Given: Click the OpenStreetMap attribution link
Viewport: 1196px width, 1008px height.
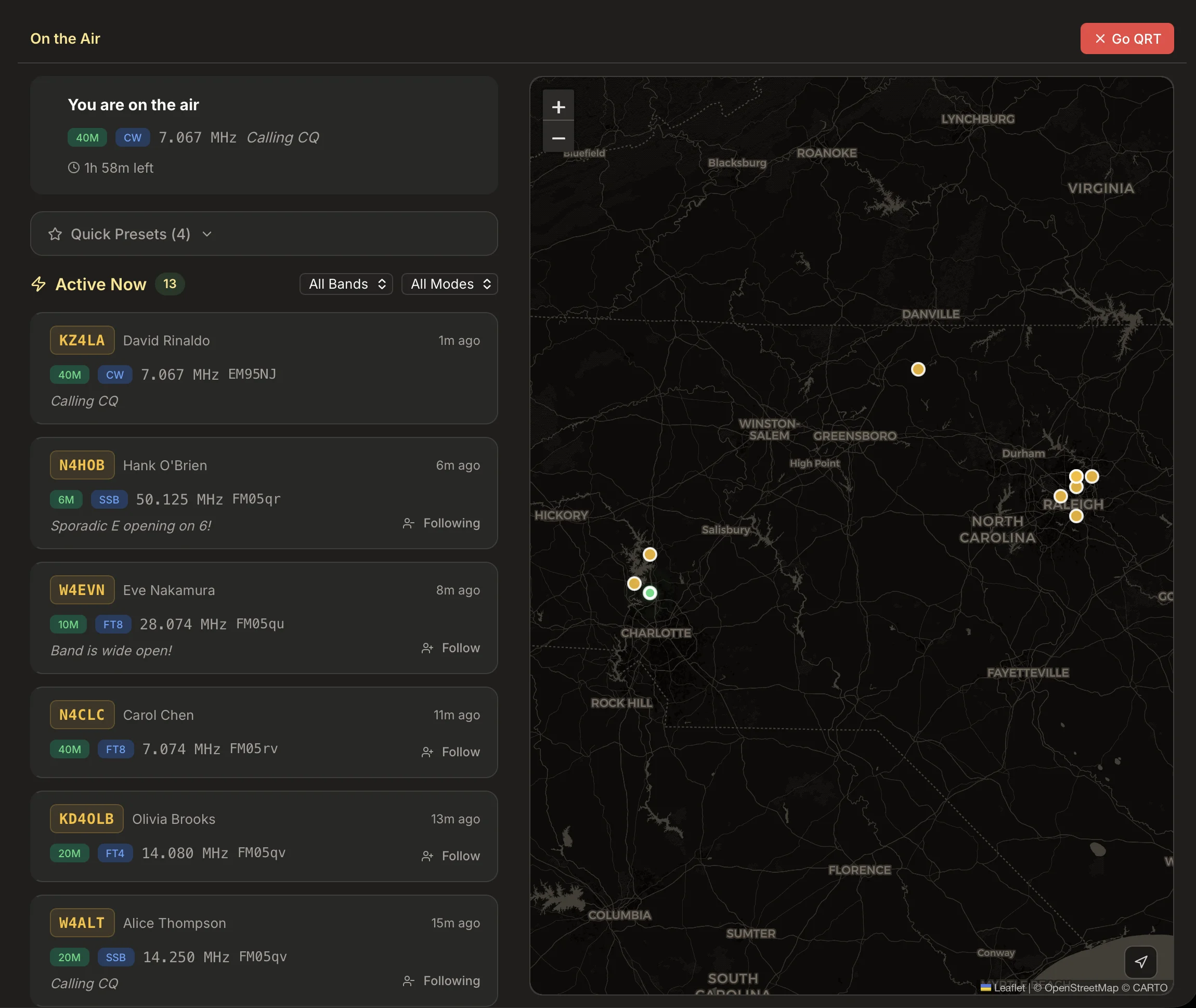Looking at the screenshot, I should [x=1081, y=987].
